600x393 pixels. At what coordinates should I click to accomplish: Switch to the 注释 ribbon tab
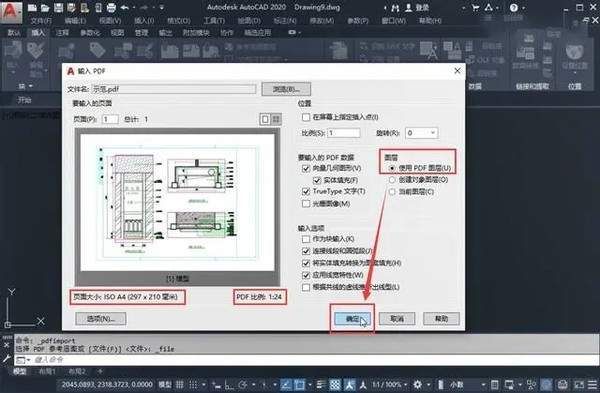pos(62,33)
